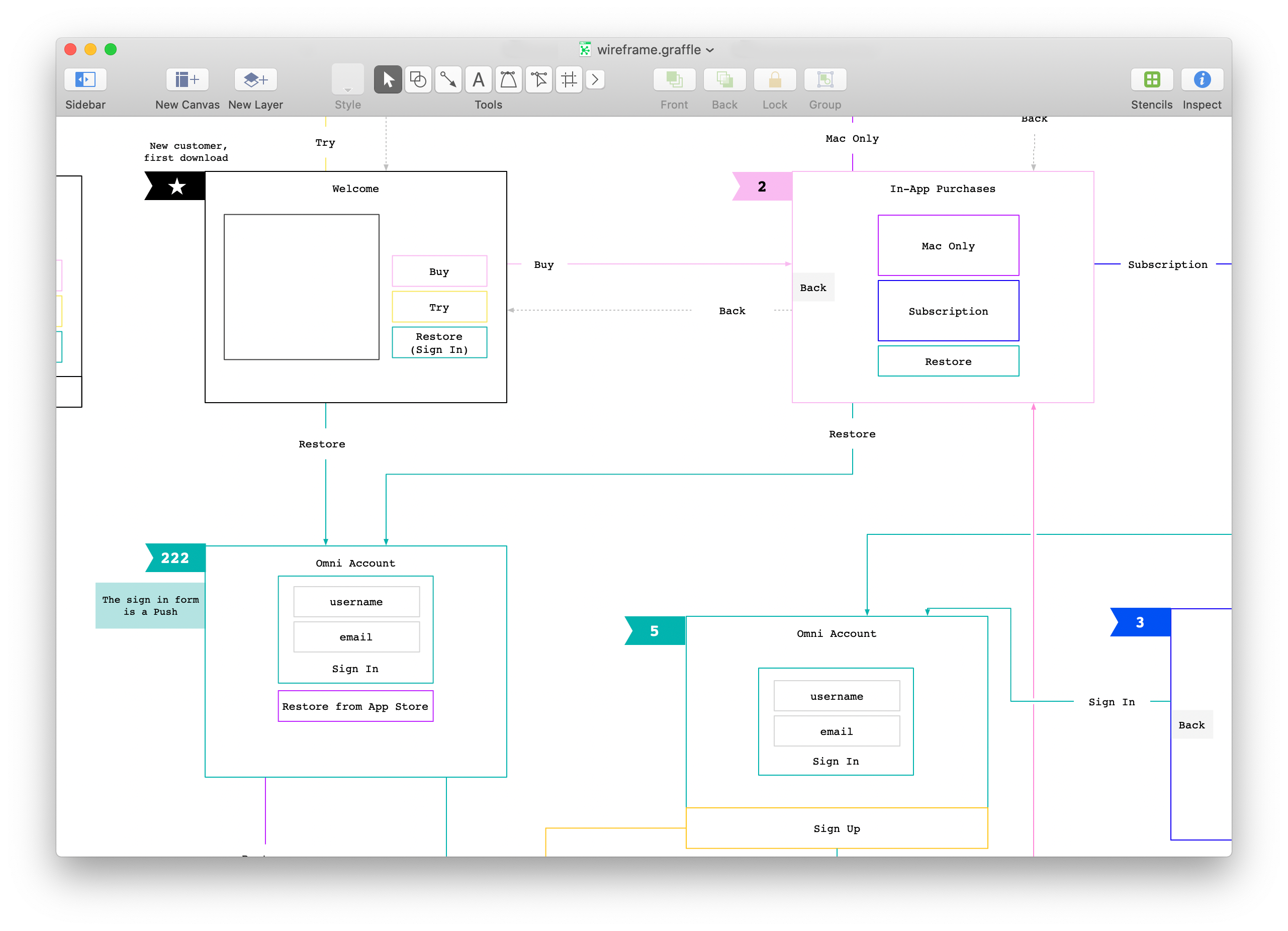1288x931 pixels.
Task: Add a New Canvas
Action: coord(188,79)
